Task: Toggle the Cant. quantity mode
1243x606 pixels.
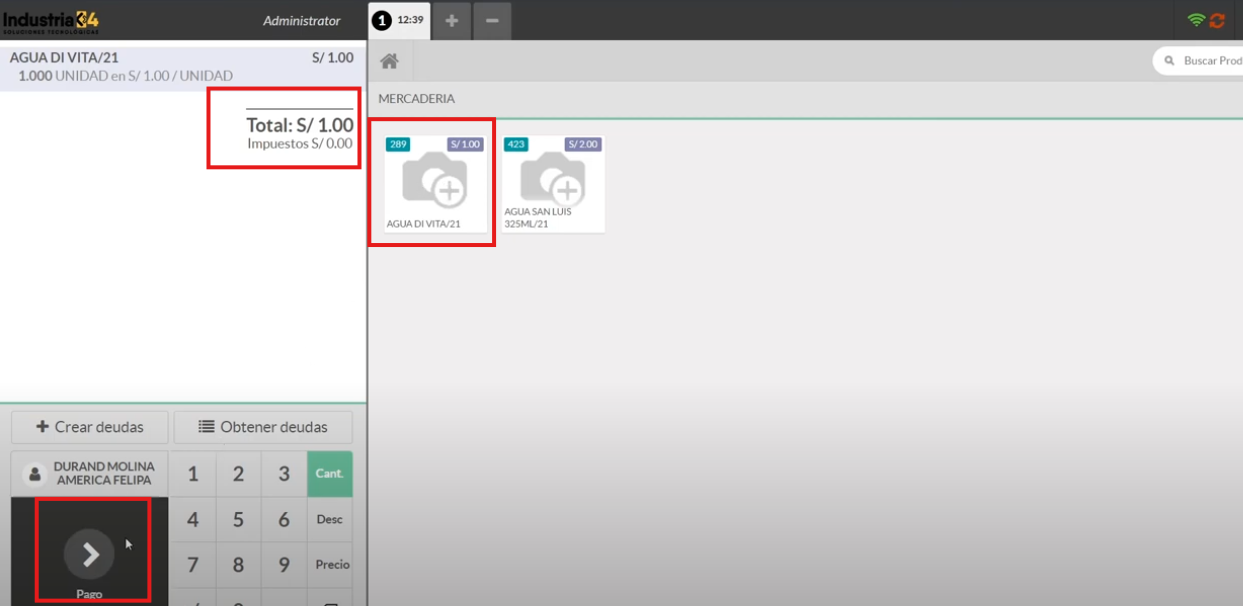Action: [x=330, y=474]
